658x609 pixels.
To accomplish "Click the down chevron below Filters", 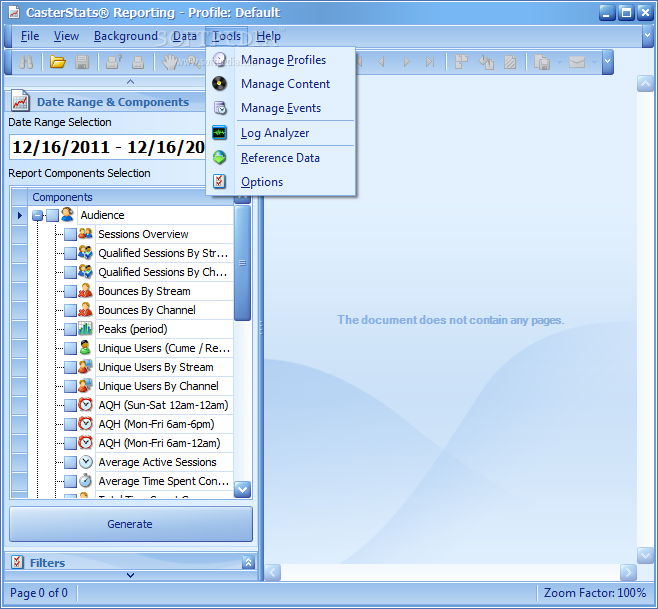I will click(131, 575).
